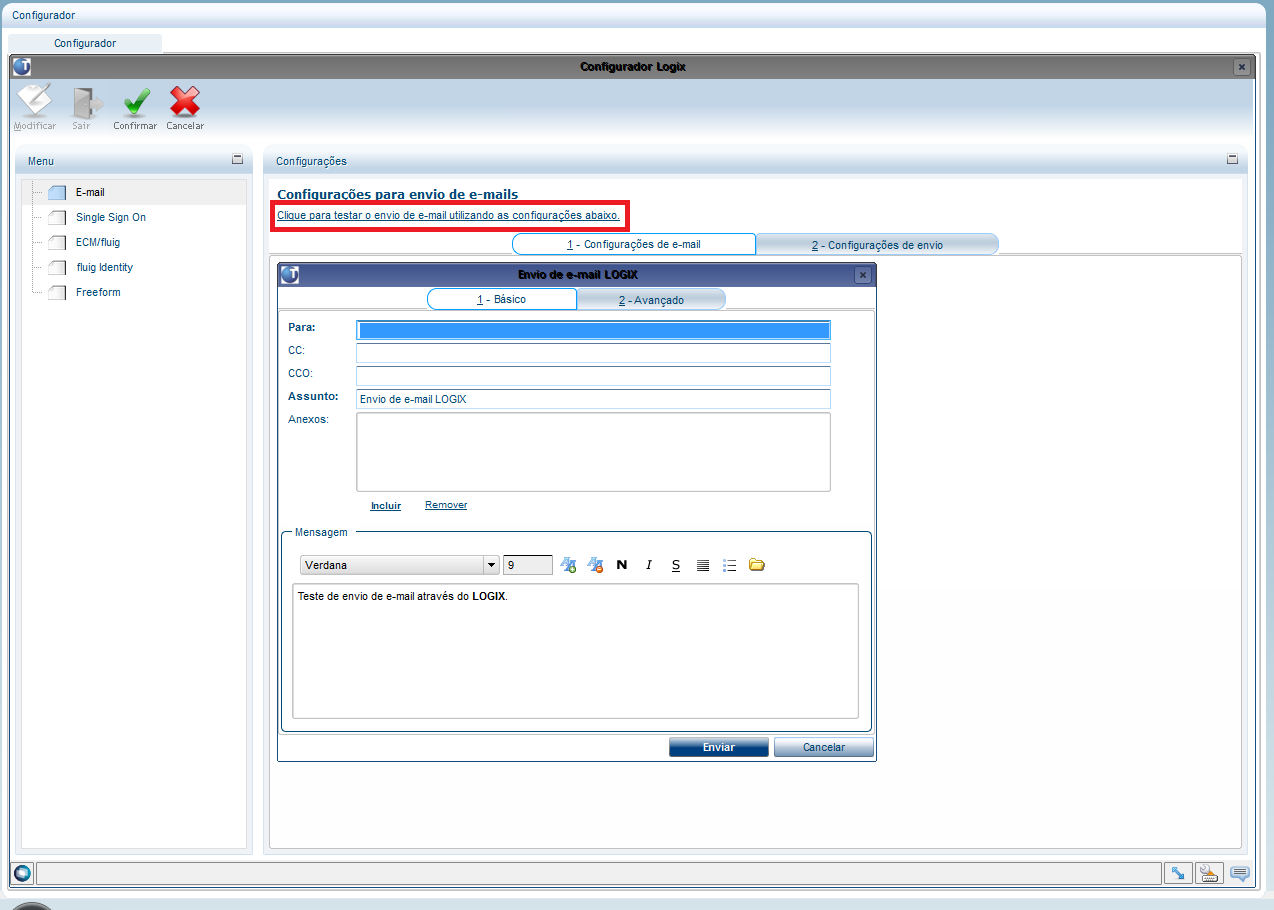
Task: Switch to 2 - Configurações de envio tab
Action: [877, 244]
